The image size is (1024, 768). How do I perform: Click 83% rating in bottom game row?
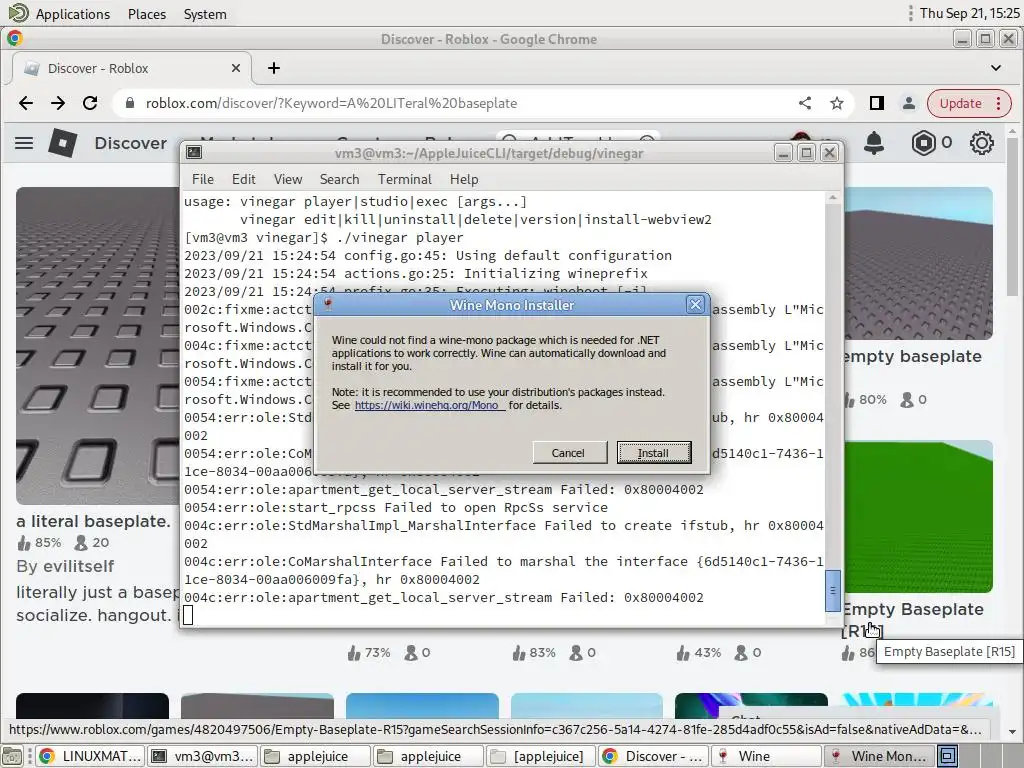[534, 652]
